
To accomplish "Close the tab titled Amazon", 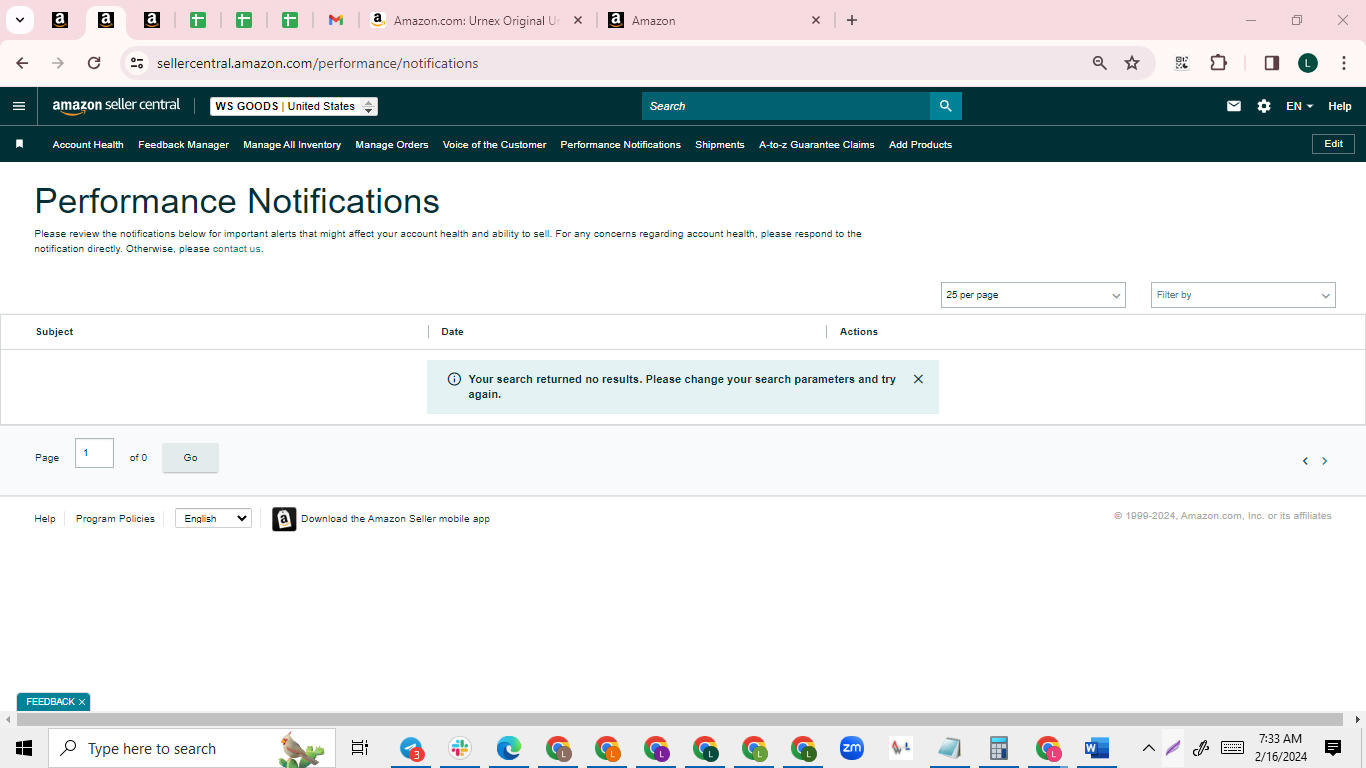I will pos(815,20).
